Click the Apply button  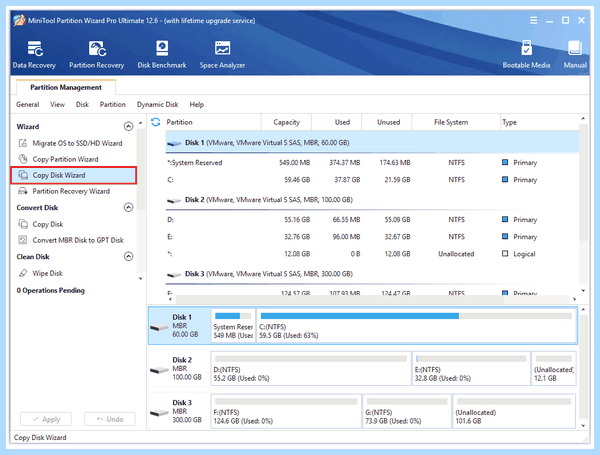46,419
